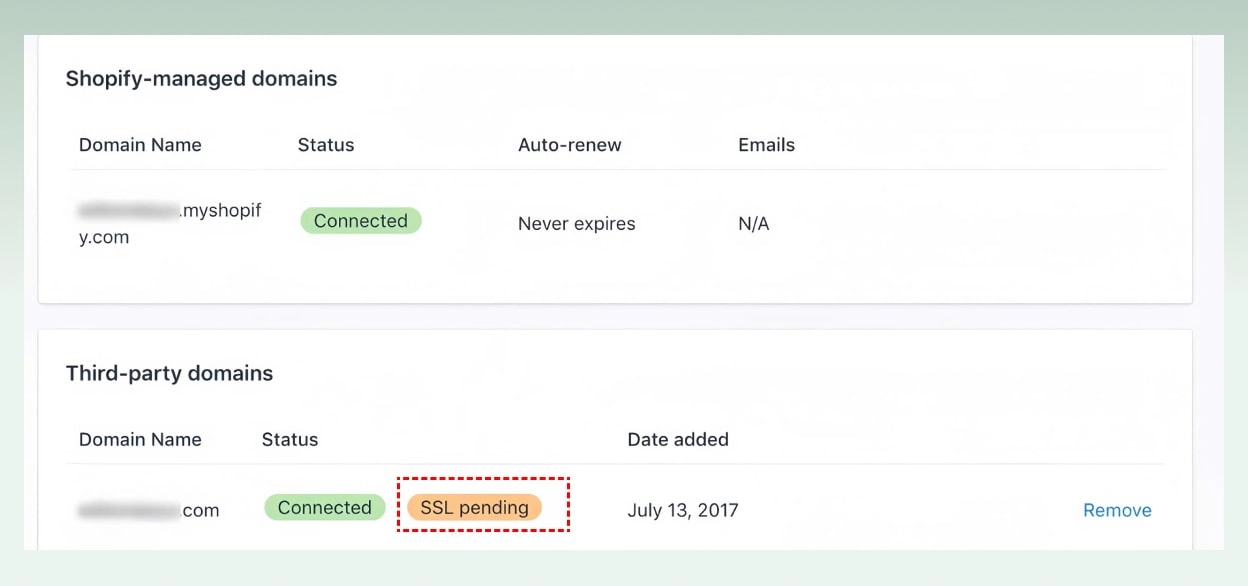Click the Status column header in managed domains
This screenshot has width=1248, height=586.
(x=326, y=145)
